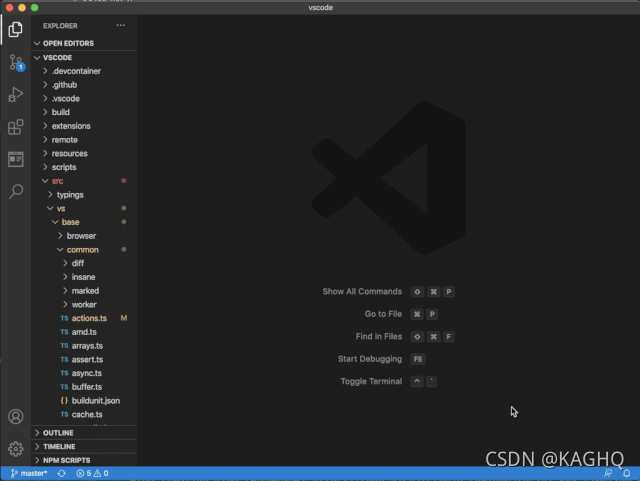
Task: Open the modified actions.ts file
Action: pos(84,318)
